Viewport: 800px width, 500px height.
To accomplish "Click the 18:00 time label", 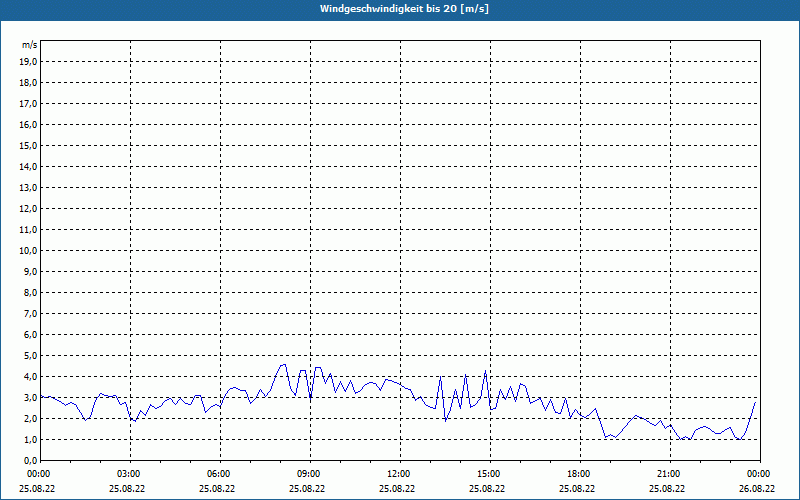I will [580, 474].
